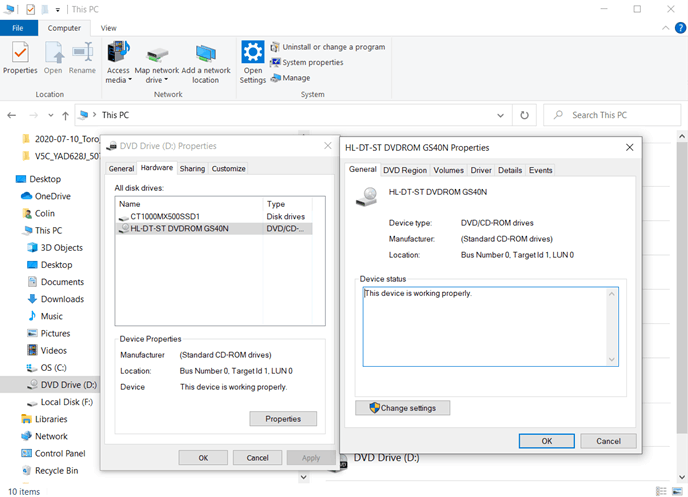Switch to the DVD Region tab
Viewport: 688px width, 497px height.
[405, 170]
